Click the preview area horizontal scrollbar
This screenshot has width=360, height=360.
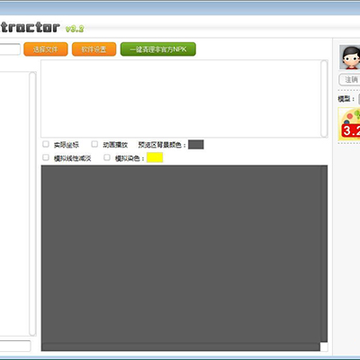181,347
